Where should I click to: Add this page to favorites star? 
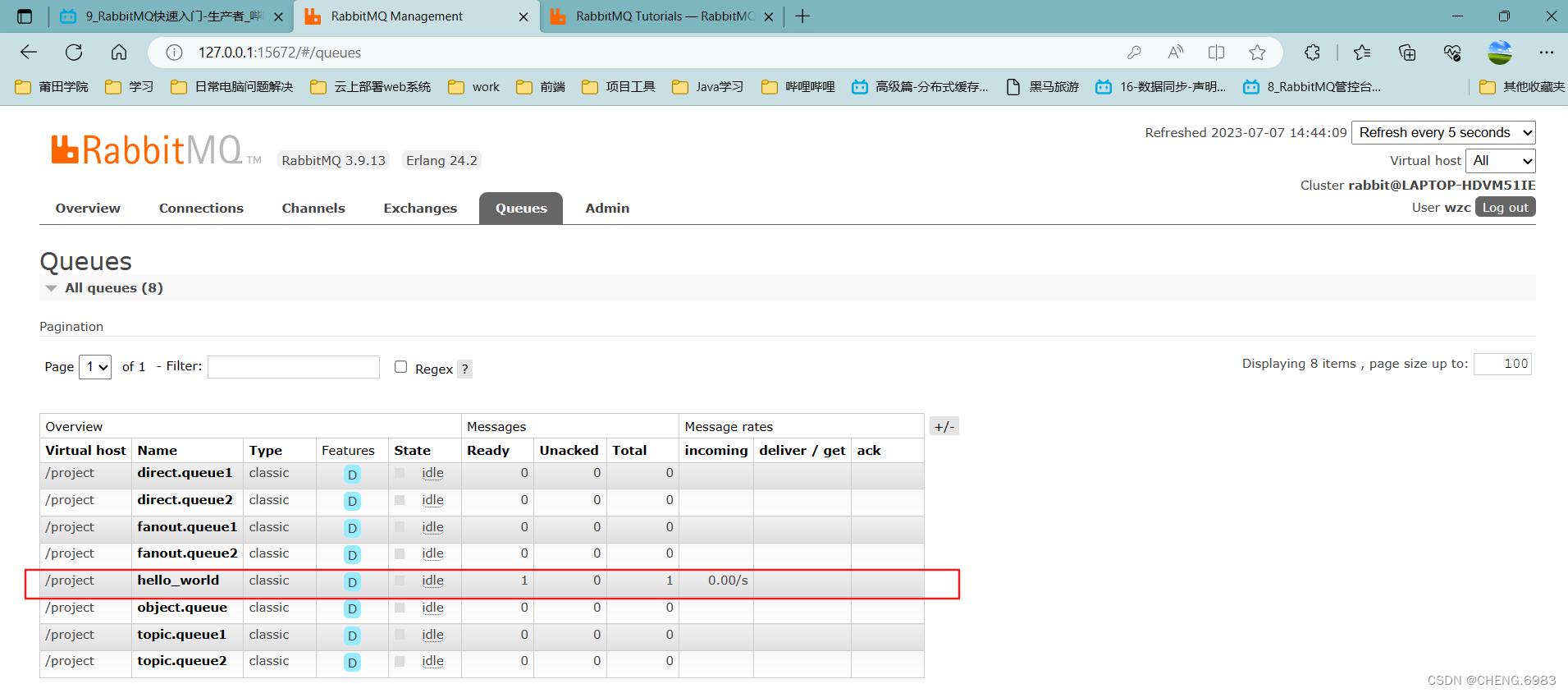click(x=1257, y=53)
